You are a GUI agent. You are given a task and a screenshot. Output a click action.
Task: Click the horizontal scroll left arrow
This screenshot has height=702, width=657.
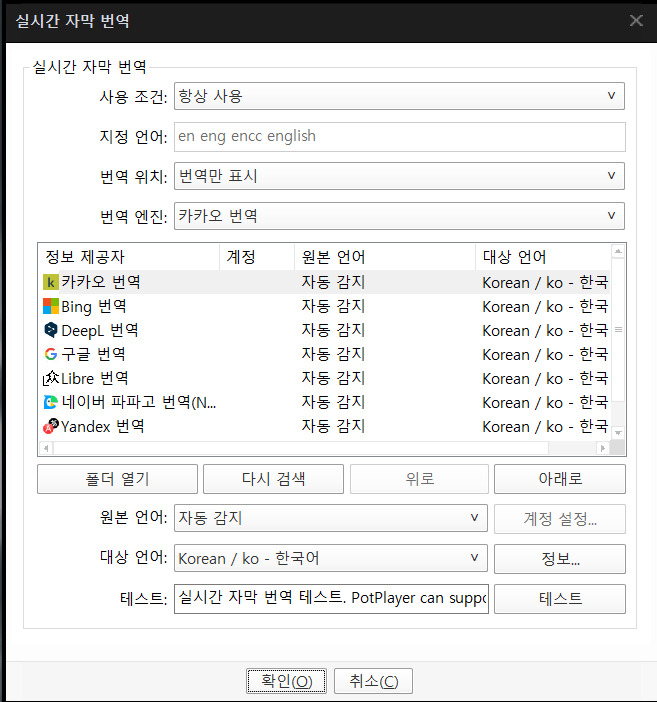point(46,448)
